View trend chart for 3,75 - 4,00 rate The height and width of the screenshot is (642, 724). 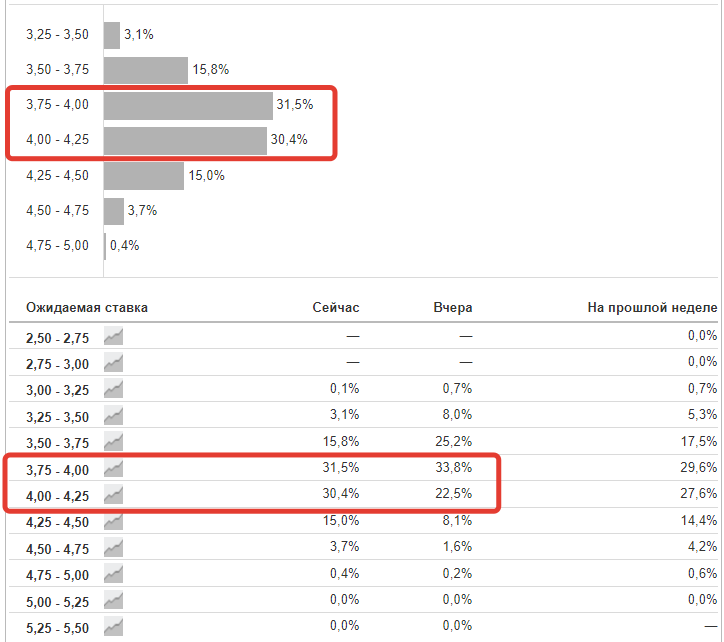(113, 467)
